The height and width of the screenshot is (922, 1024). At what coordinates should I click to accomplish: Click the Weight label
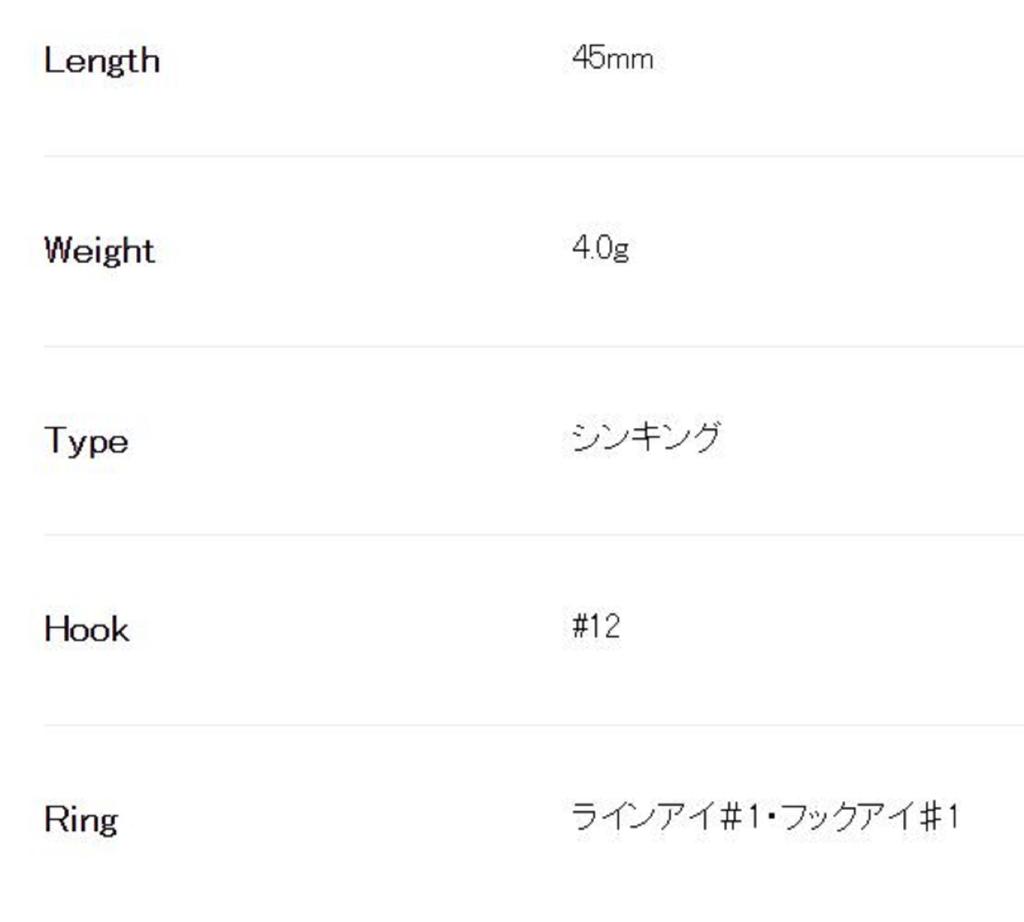tap(99, 250)
